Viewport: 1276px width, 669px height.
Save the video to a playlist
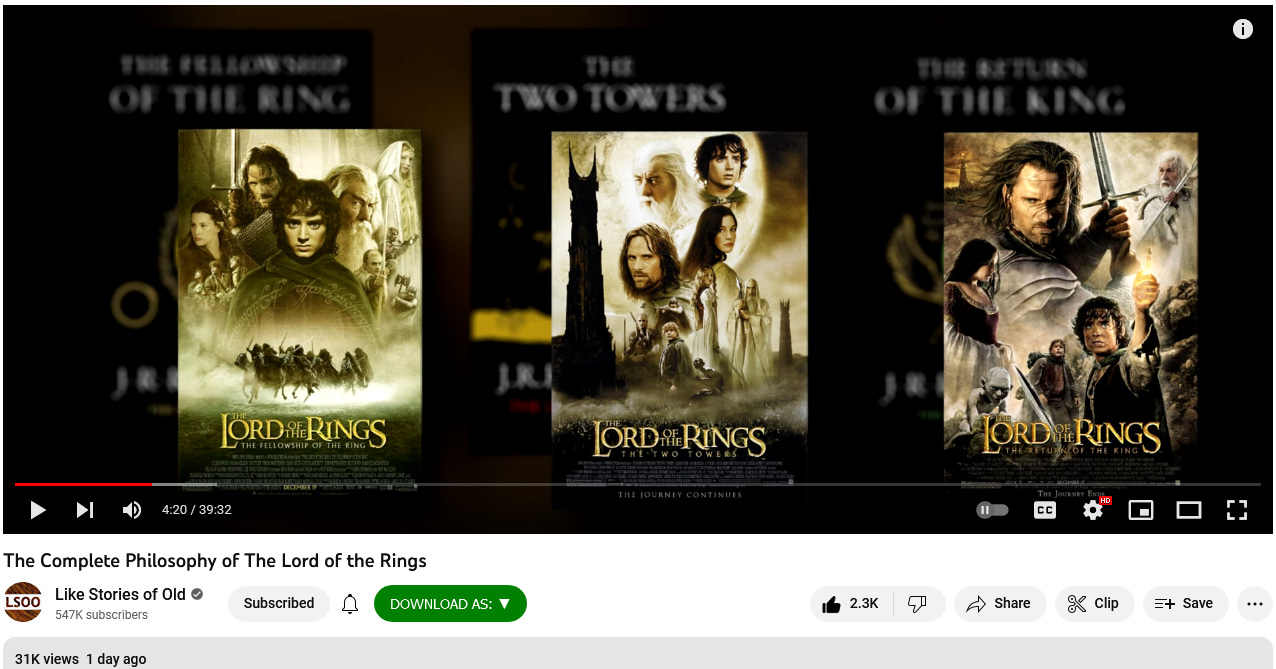click(x=1185, y=604)
